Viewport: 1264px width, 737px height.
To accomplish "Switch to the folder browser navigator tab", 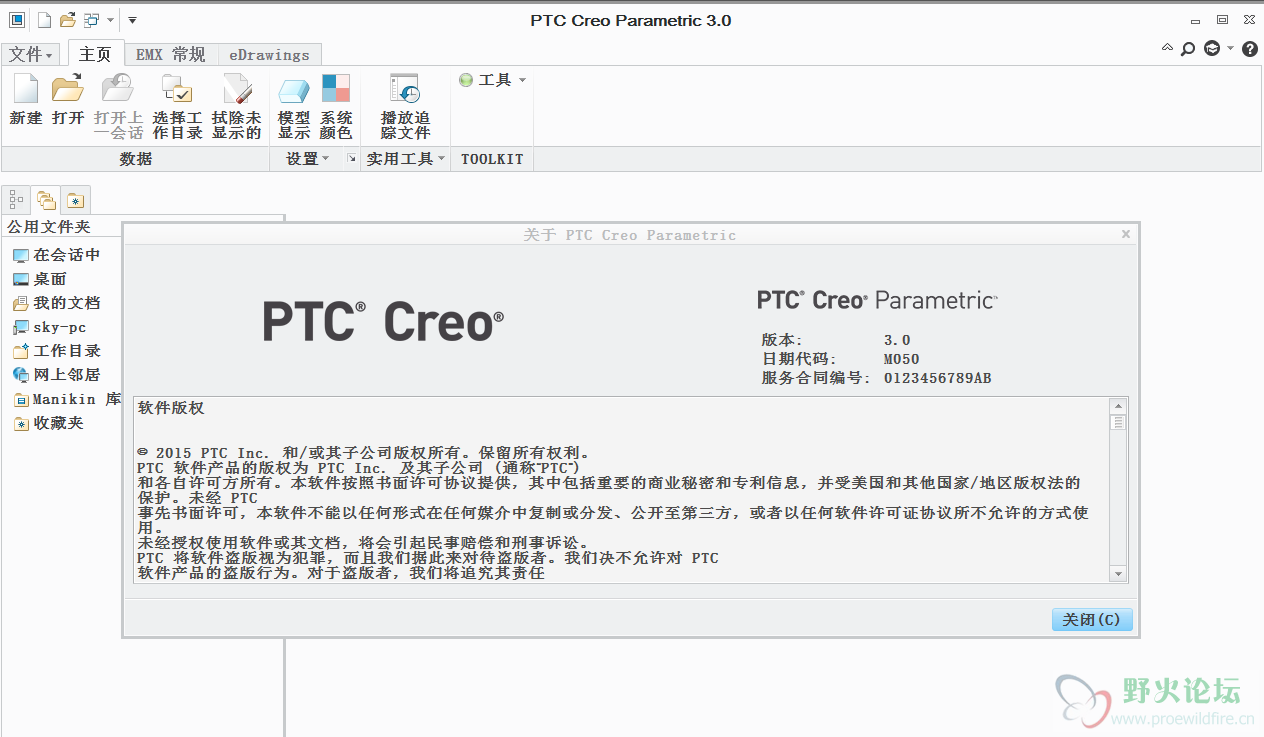I will tap(46, 200).
